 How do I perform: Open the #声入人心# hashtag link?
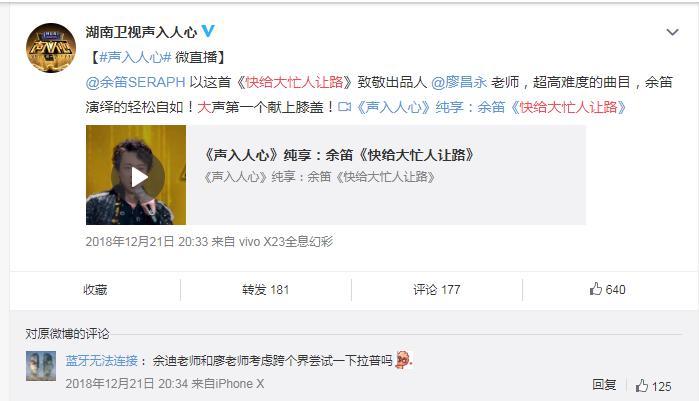[x=136, y=57]
